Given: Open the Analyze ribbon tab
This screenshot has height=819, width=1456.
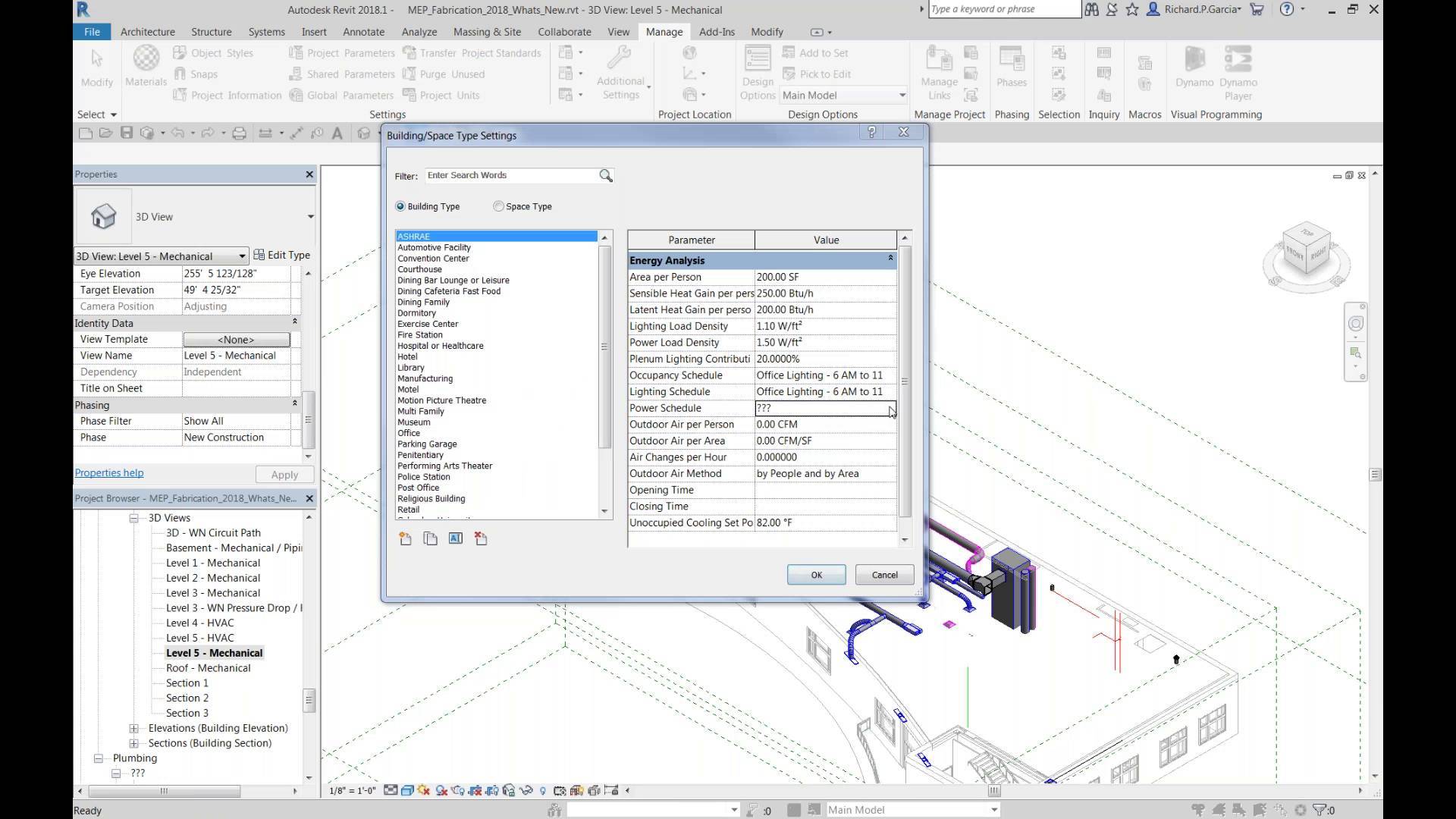Looking at the screenshot, I should click(x=419, y=32).
